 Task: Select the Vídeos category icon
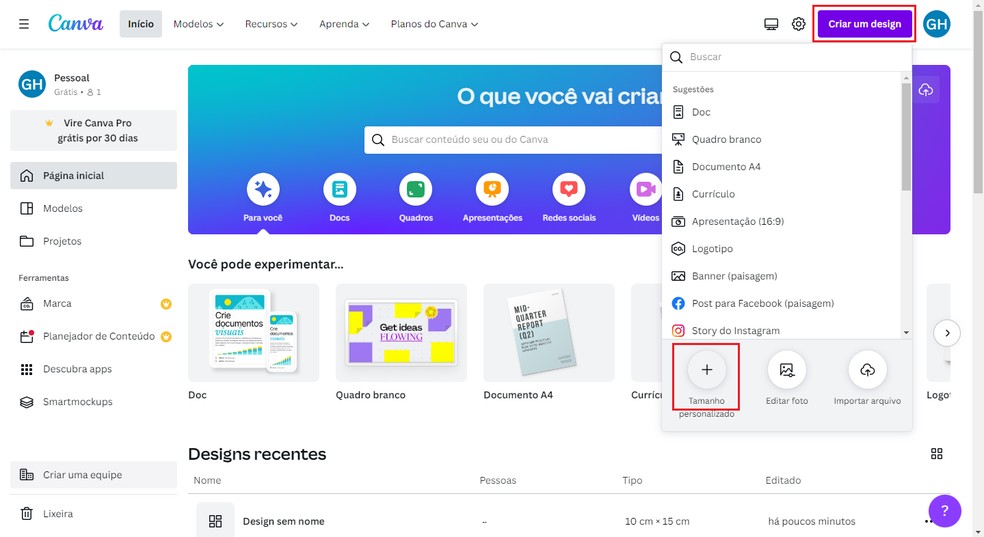point(645,189)
